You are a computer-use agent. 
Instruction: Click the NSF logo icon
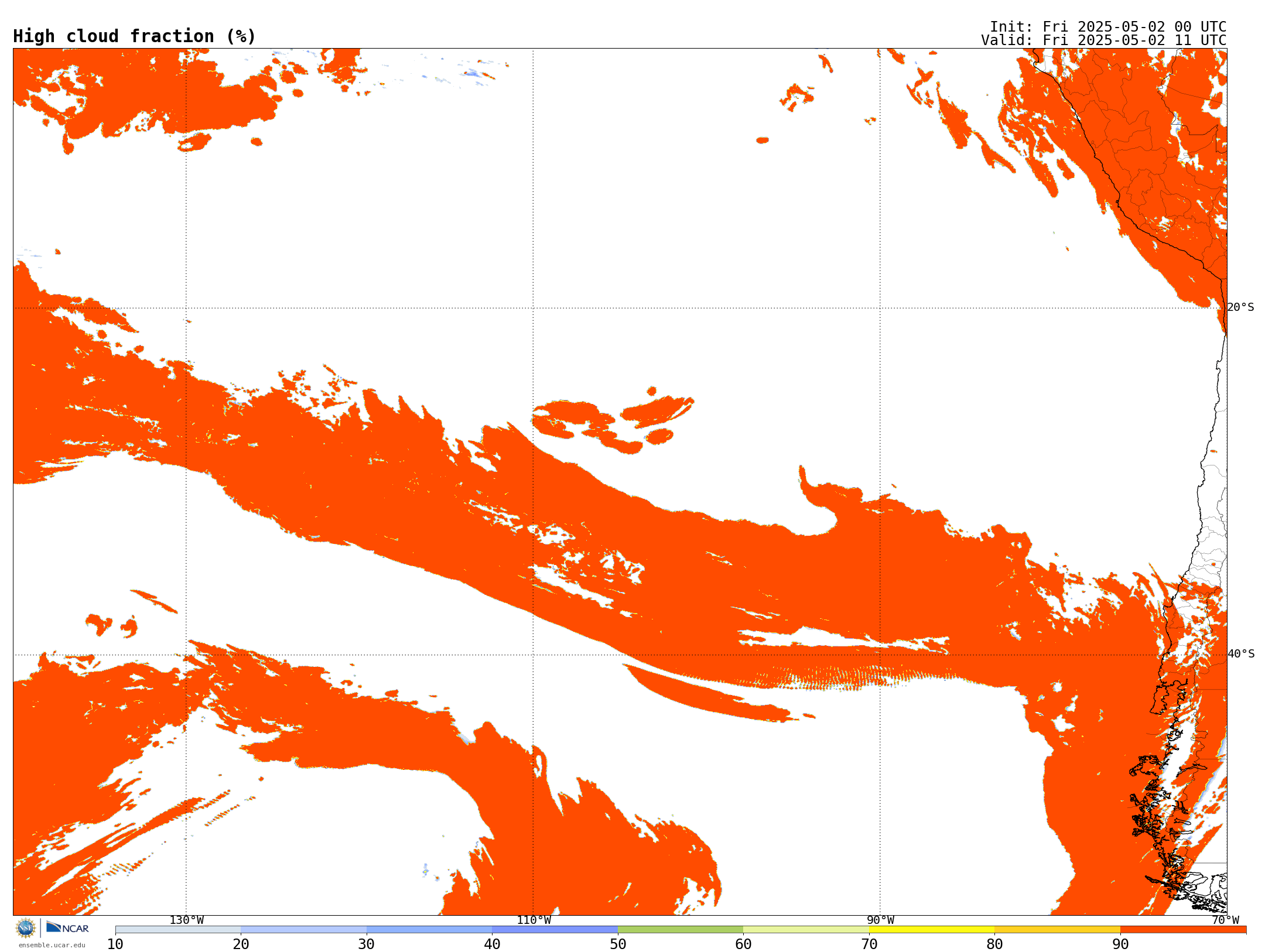pyautogui.click(x=25, y=928)
